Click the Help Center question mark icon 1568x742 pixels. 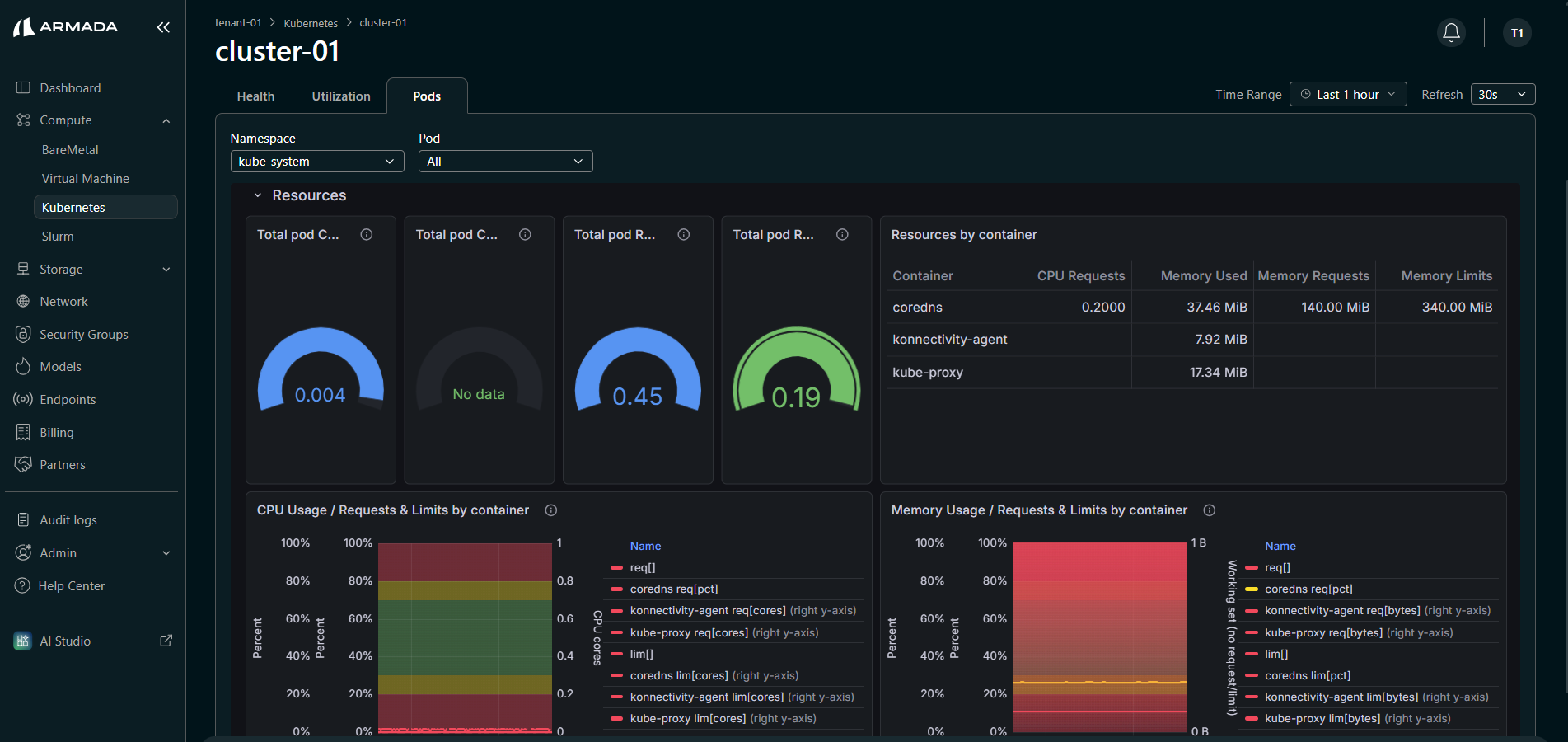[22, 585]
